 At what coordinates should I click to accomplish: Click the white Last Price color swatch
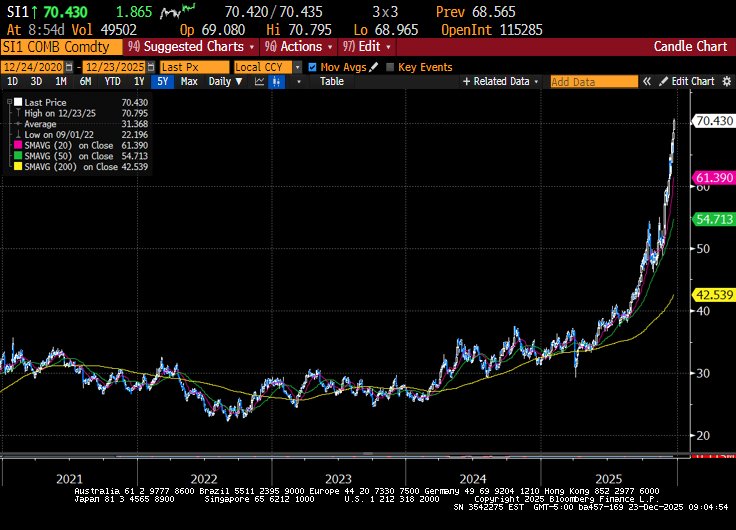(18, 102)
